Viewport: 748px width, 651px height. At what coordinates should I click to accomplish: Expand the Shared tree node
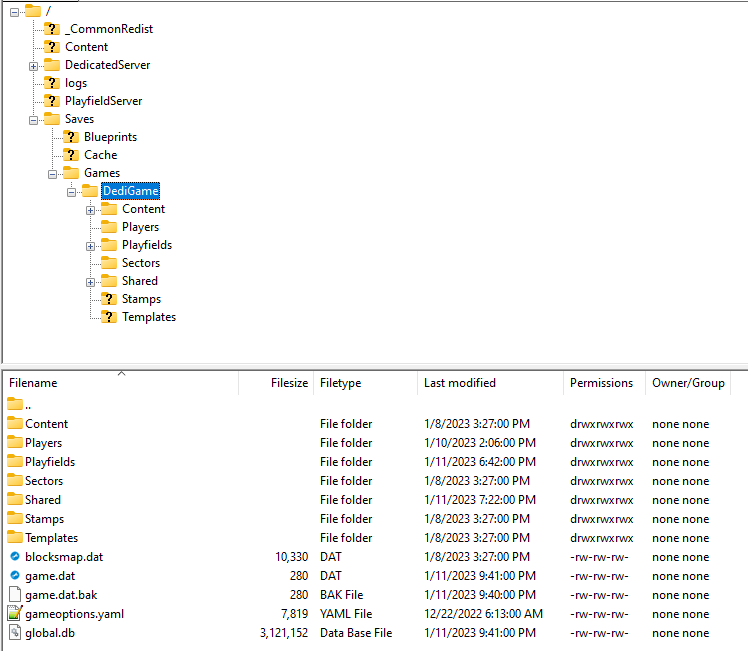(91, 282)
